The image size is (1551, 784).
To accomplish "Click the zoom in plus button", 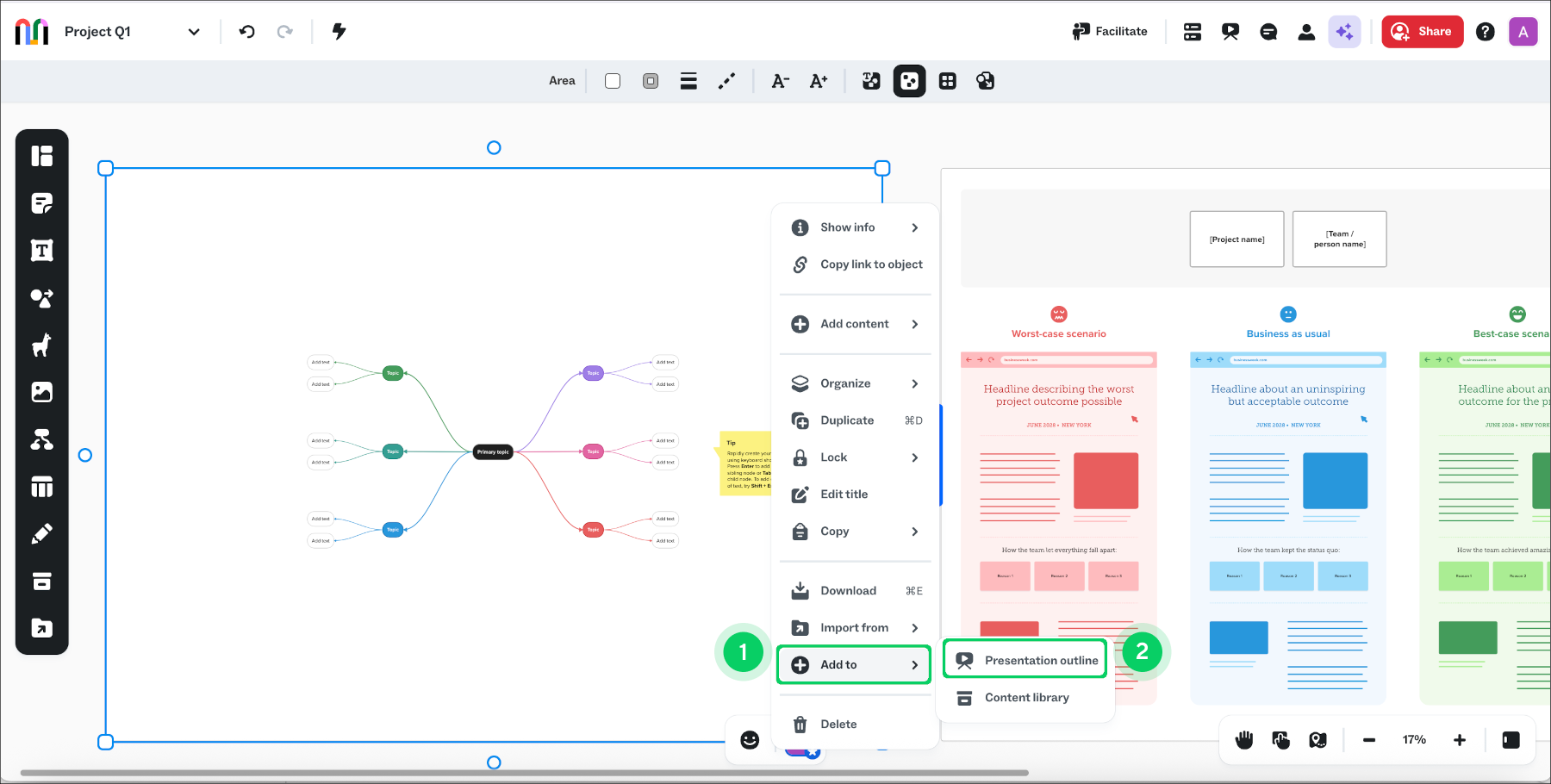I will pyautogui.click(x=1460, y=740).
